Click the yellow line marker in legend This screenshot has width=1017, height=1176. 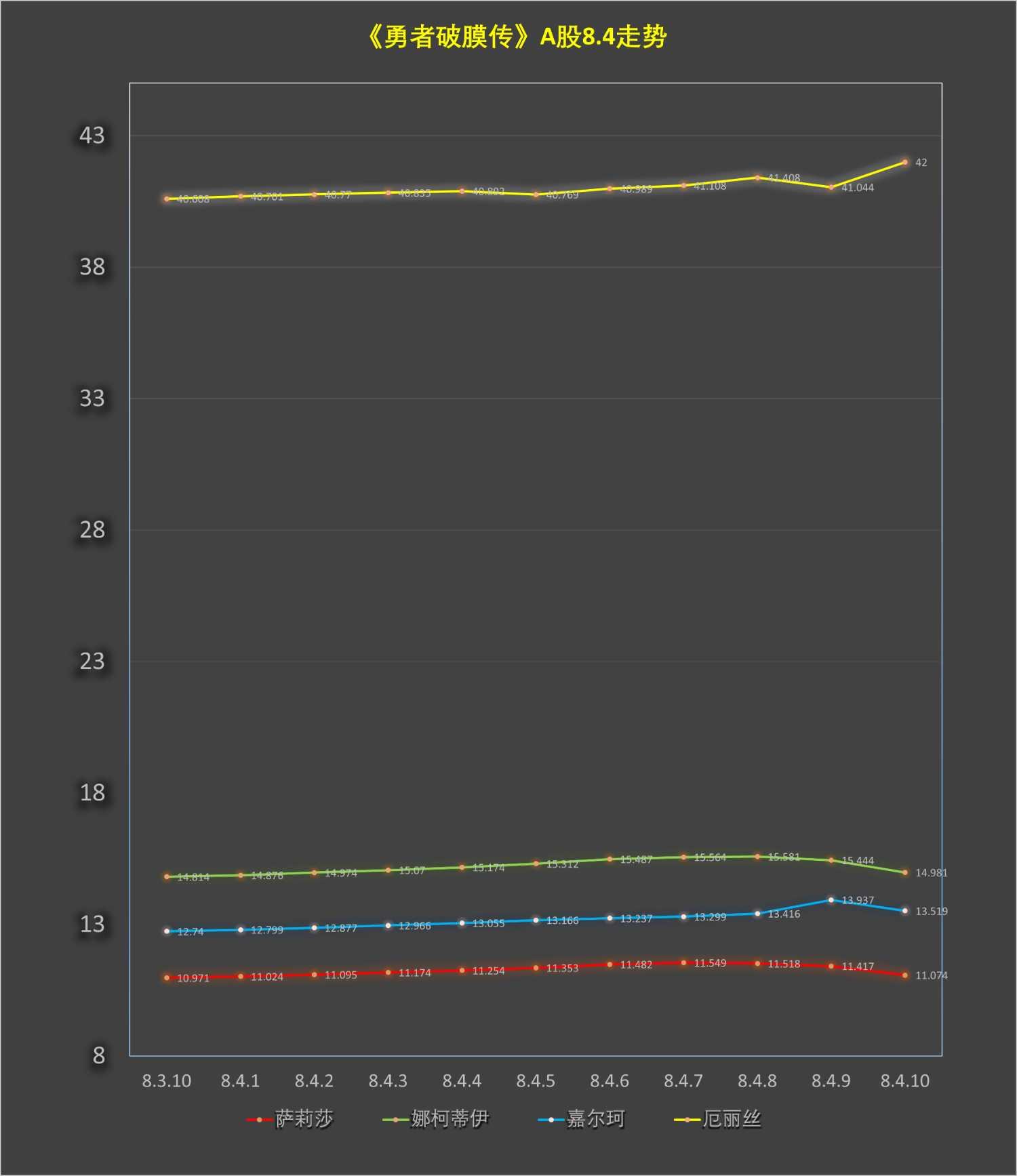click(686, 1120)
